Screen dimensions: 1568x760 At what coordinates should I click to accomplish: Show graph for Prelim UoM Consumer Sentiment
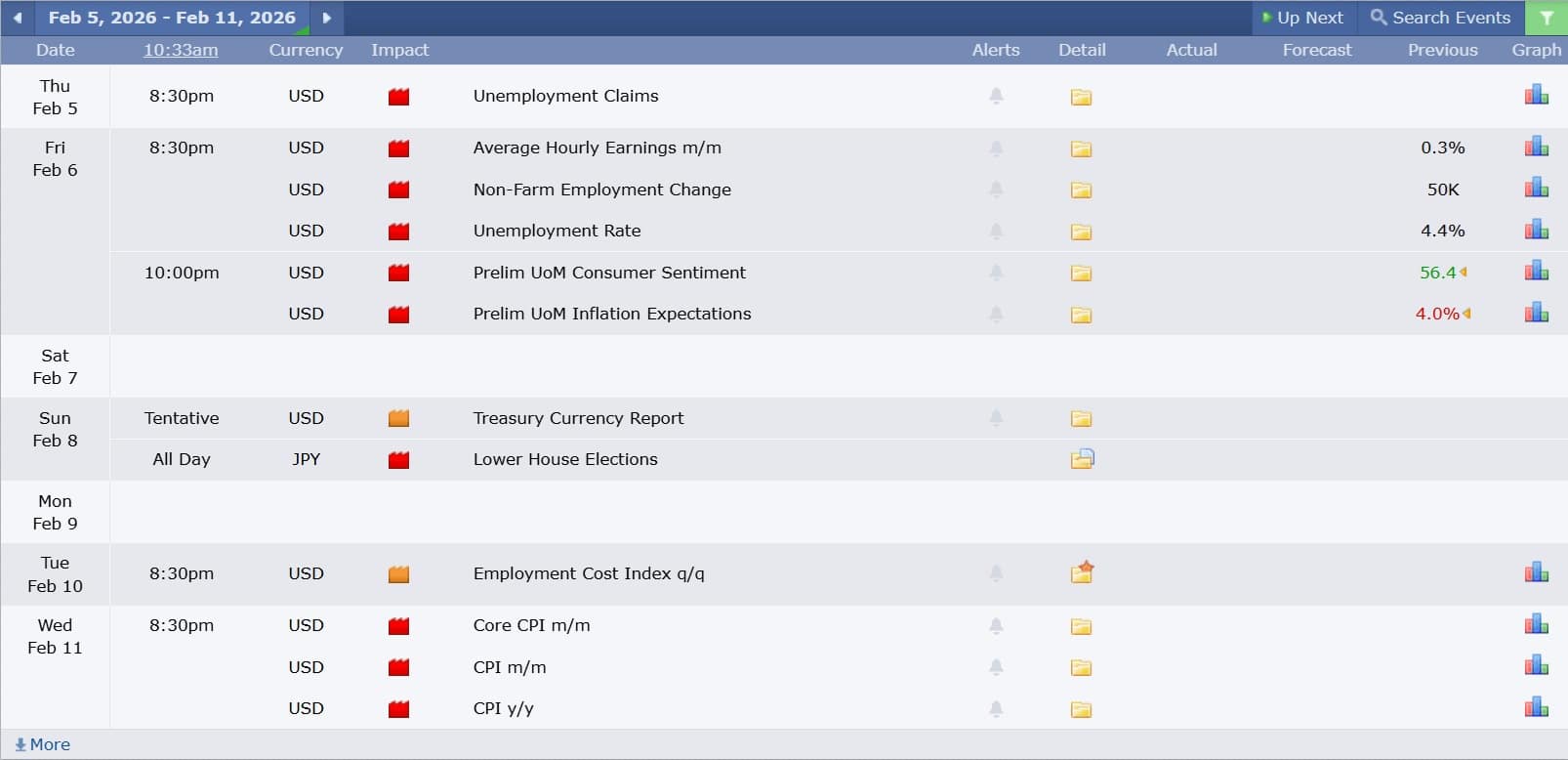click(x=1536, y=272)
